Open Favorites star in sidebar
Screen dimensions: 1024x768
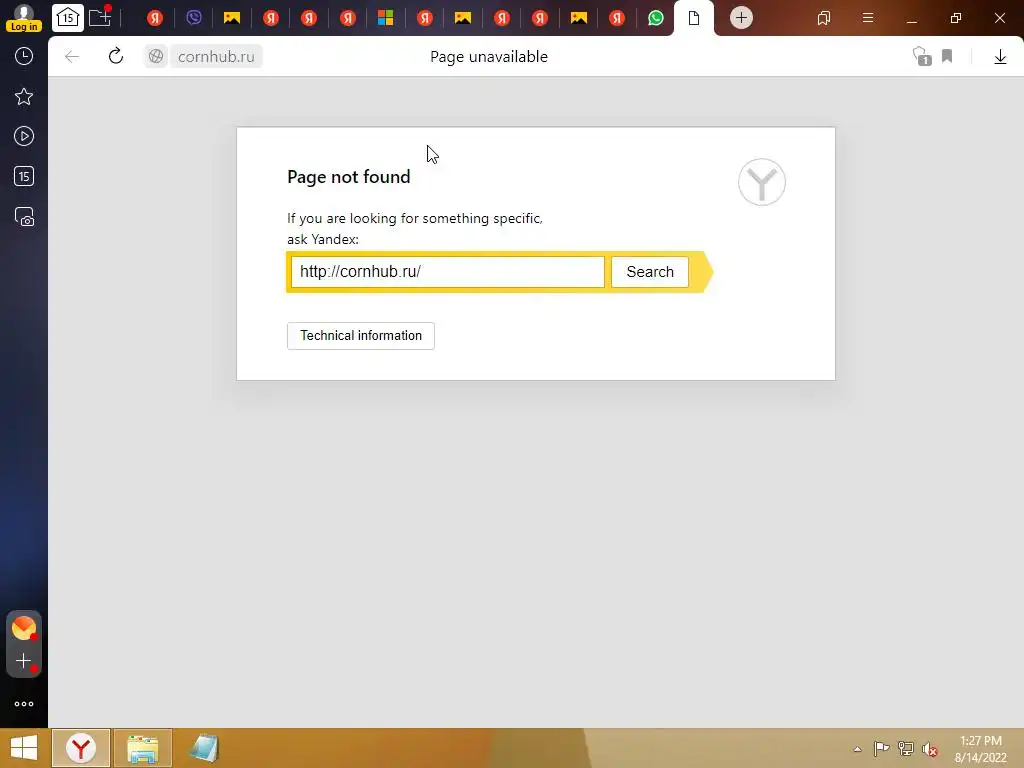click(24, 97)
